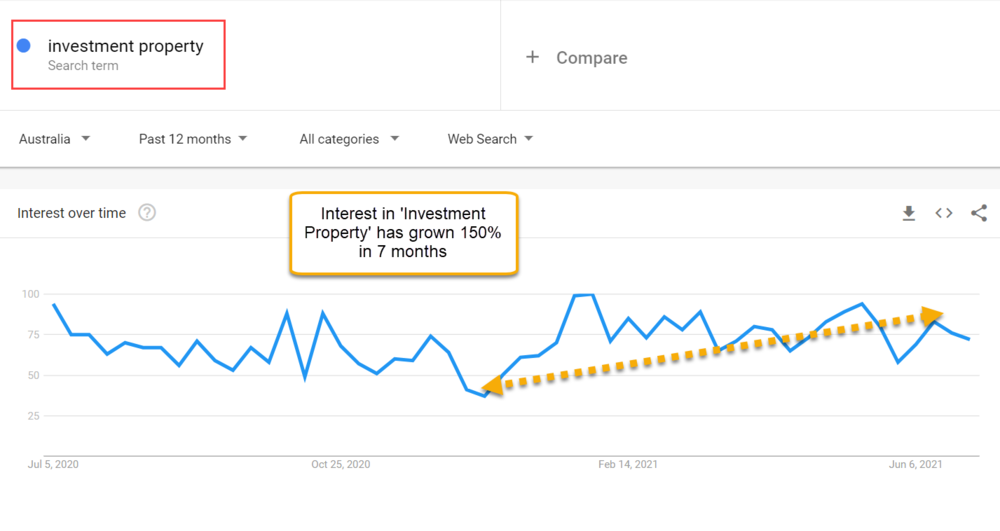Select the Jul 5, 2020 axis label

(x=53, y=464)
